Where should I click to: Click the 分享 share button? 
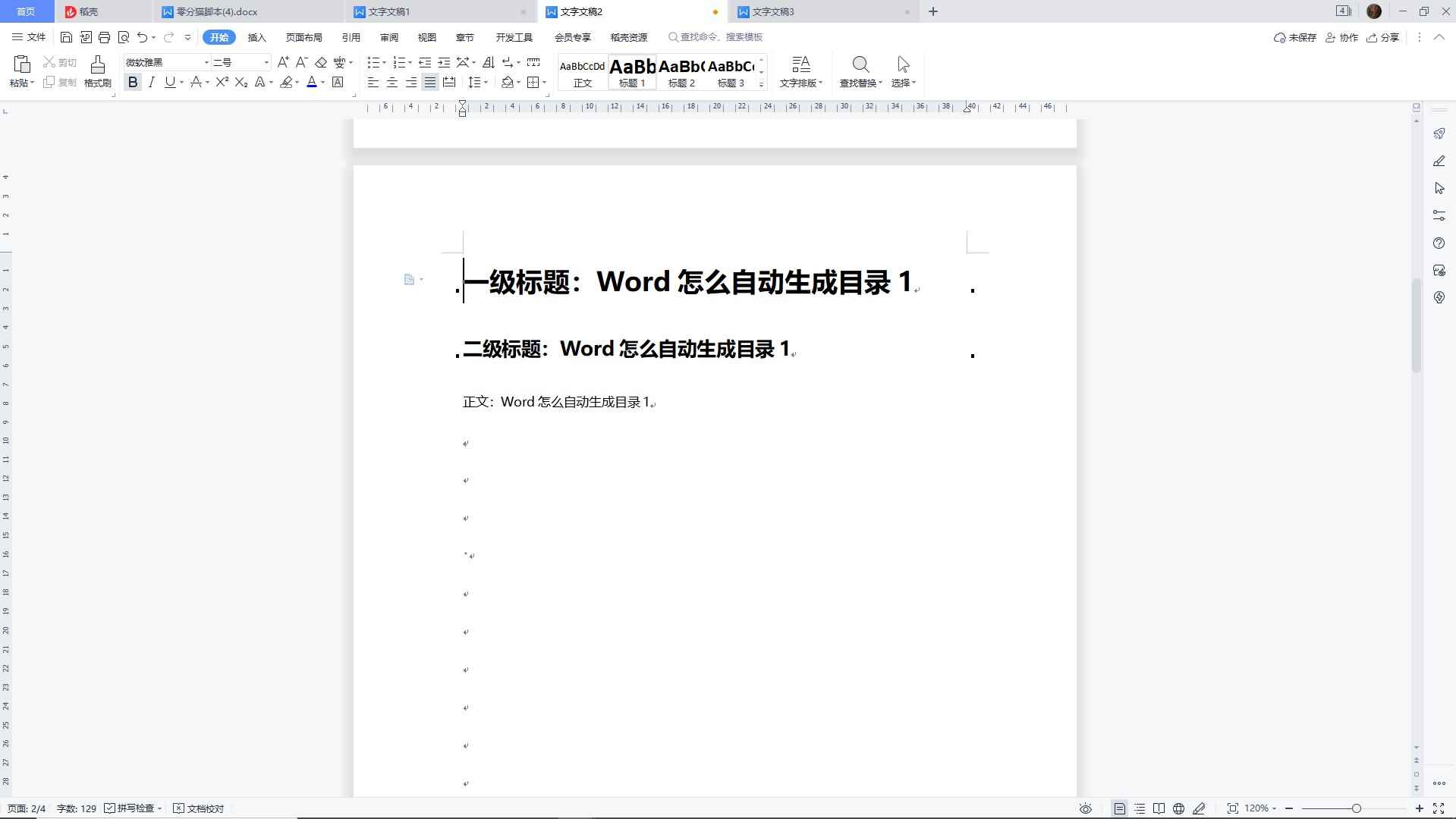point(1383,36)
